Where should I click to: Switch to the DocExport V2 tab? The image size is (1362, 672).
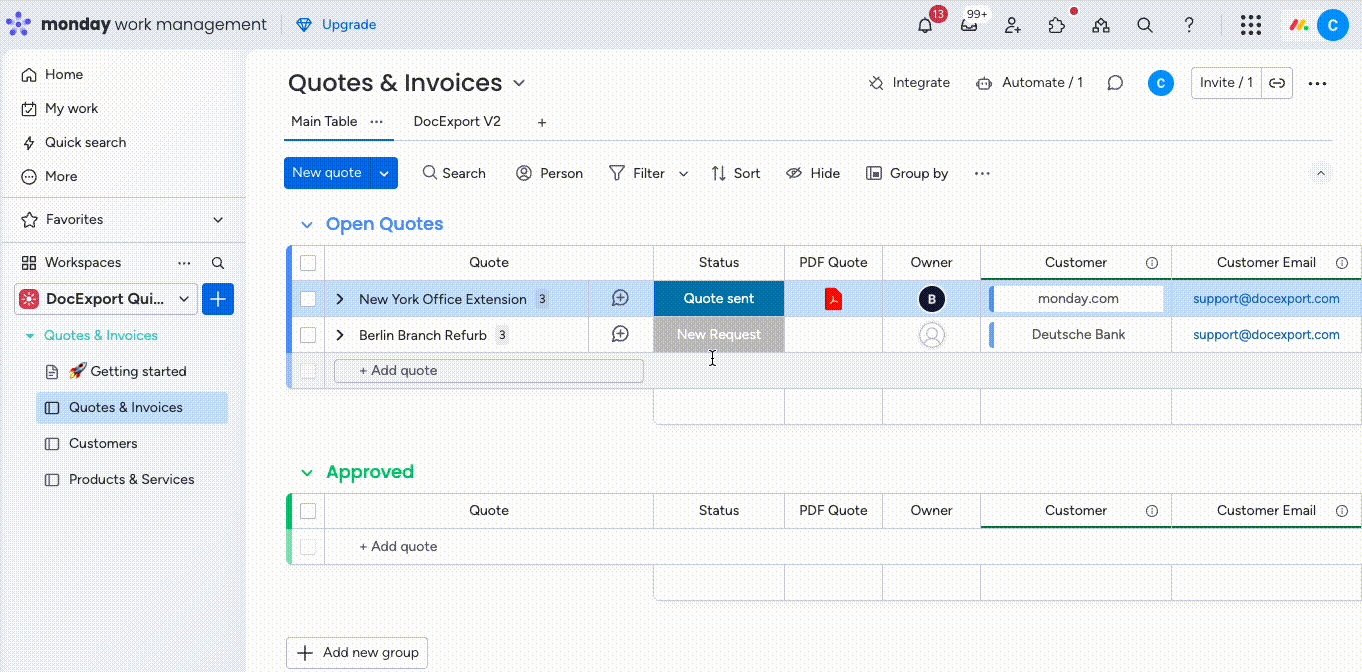coord(457,122)
